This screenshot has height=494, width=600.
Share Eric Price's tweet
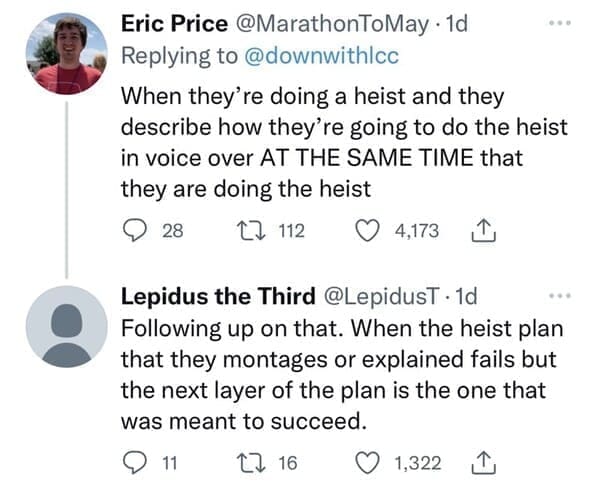(x=484, y=230)
